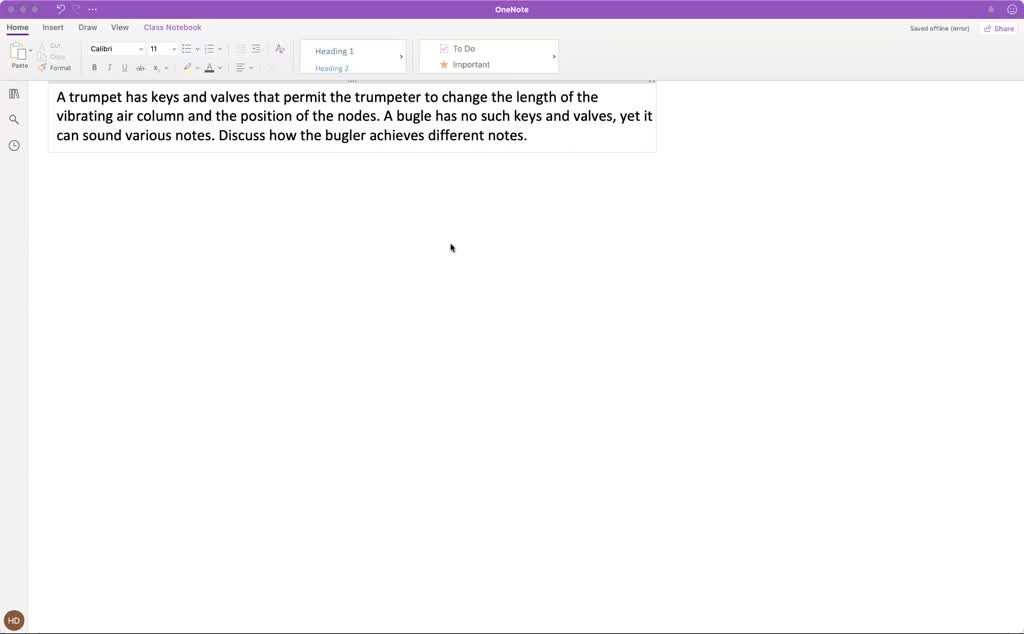Check the To Do tag checkbox
Screen dimensions: 1024x634
(445, 49)
